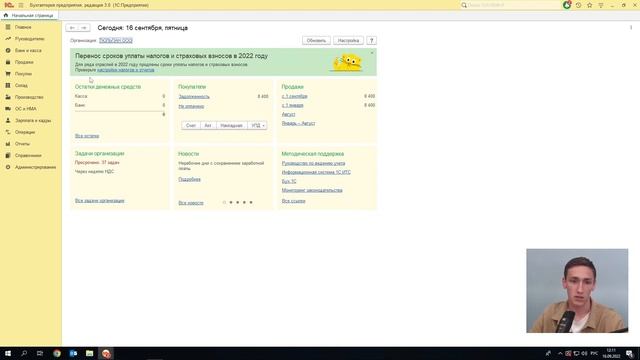The width and height of the screenshot is (640, 360).
Task: Open the Настройка button
Action: pyautogui.click(x=348, y=40)
